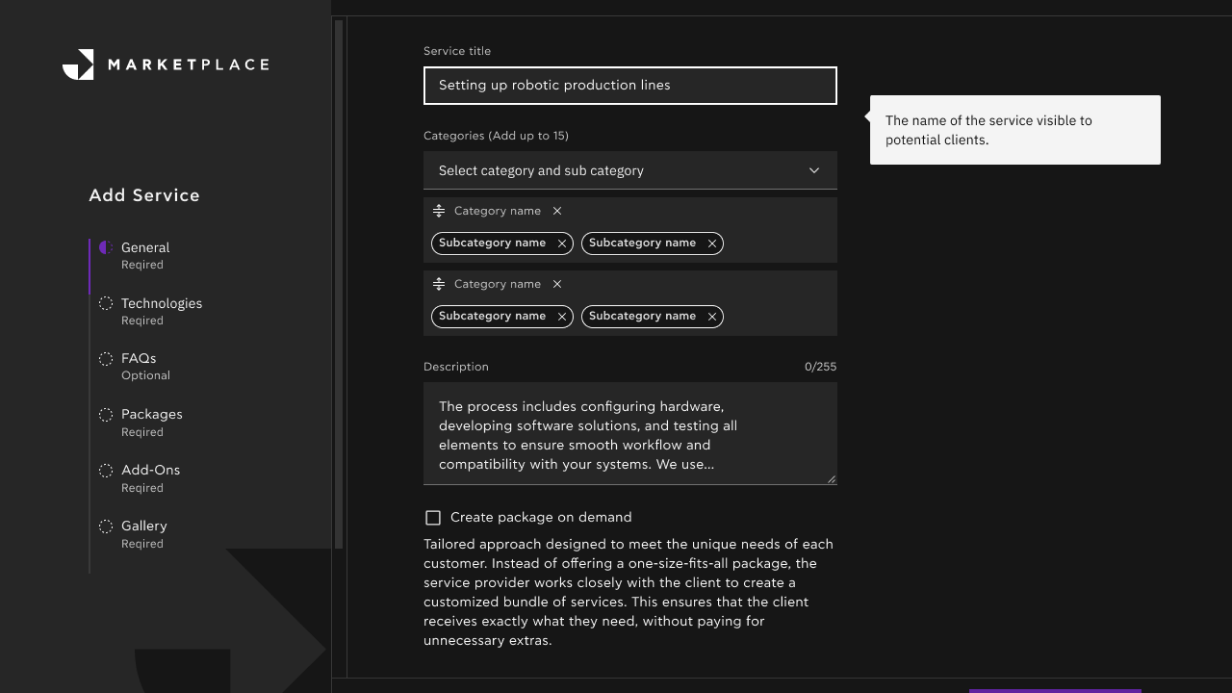Go to the General step

click(x=145, y=248)
